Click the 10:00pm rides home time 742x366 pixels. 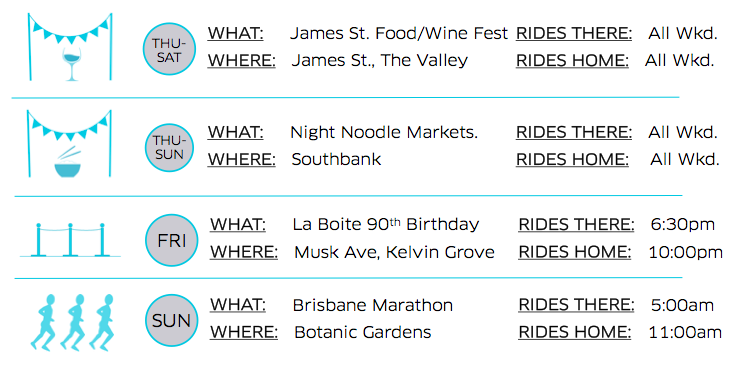(685, 252)
